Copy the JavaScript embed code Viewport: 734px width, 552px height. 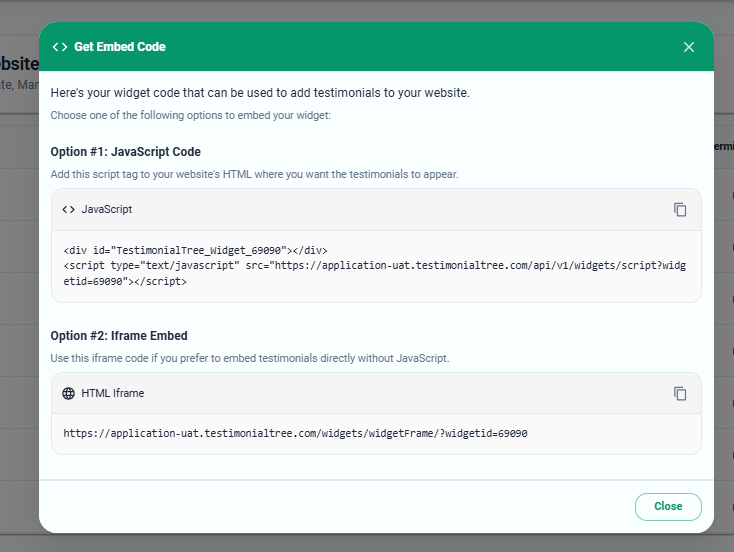click(x=680, y=210)
